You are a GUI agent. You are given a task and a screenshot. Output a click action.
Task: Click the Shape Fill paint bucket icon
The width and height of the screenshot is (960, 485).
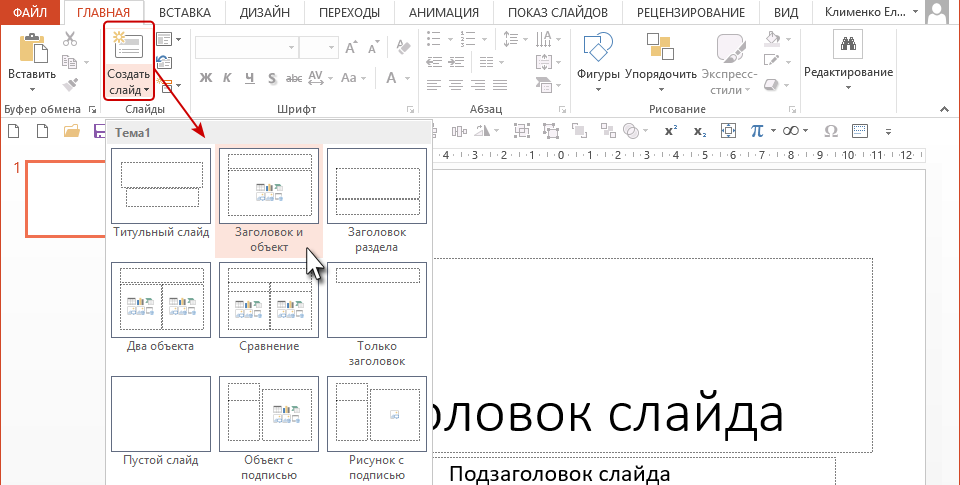point(772,39)
